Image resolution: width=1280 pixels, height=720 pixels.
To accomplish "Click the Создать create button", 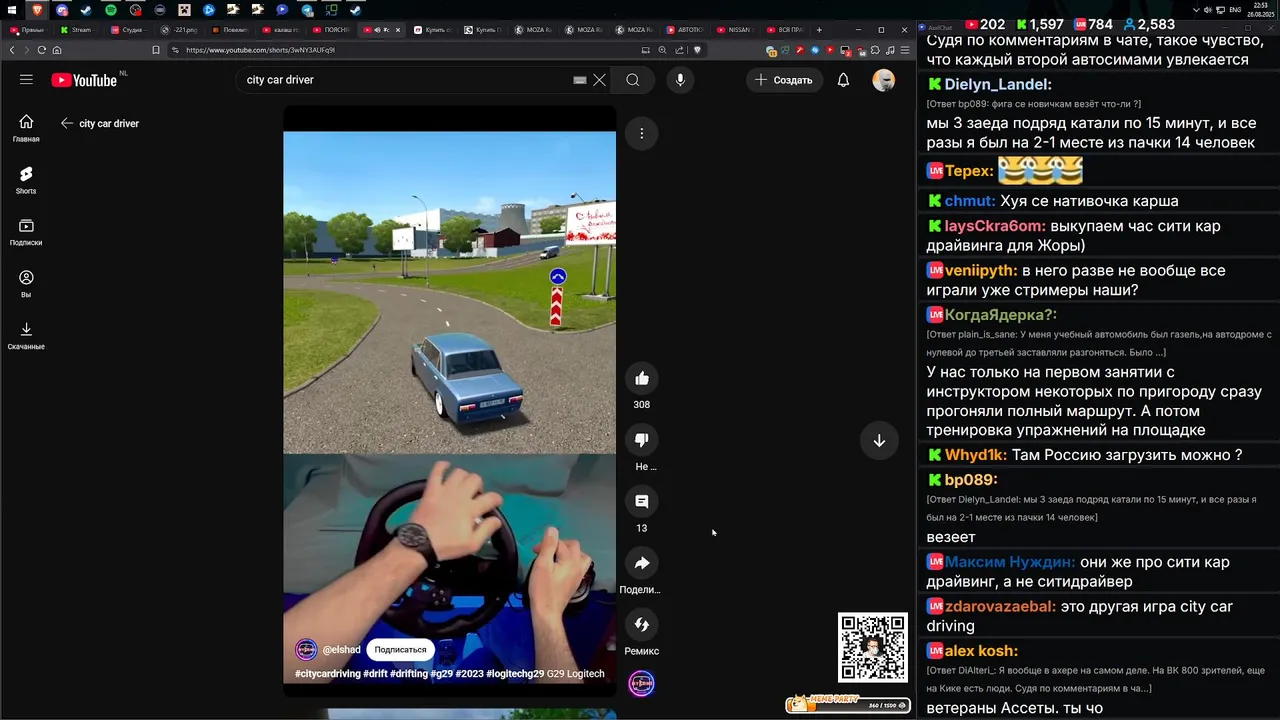I will [x=783, y=80].
